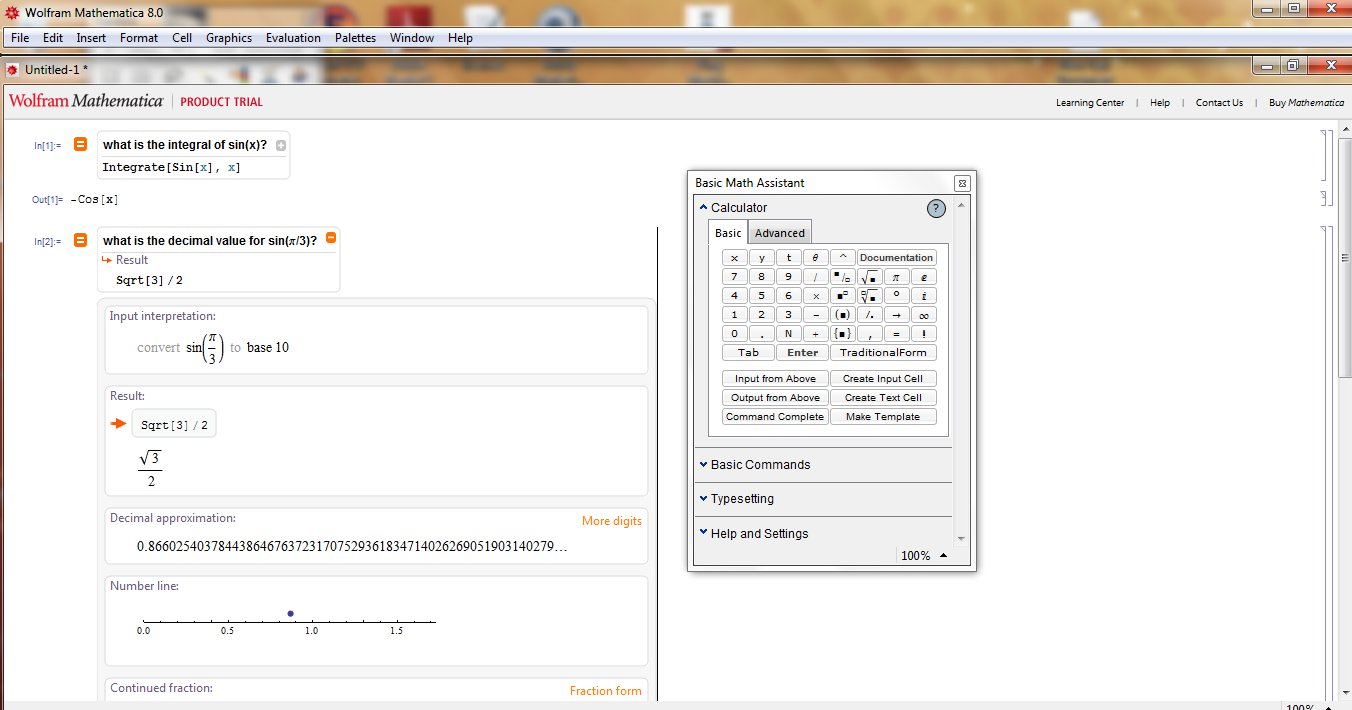
Task: Insert the theta variable
Action: click(x=815, y=258)
